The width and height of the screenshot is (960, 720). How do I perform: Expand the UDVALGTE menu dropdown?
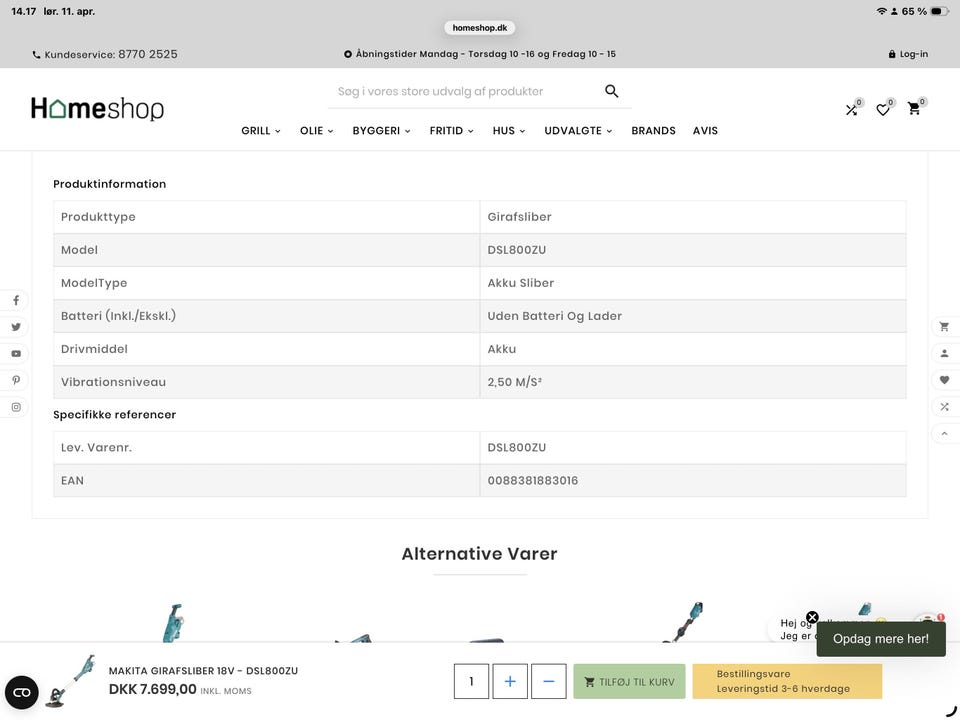(x=579, y=130)
